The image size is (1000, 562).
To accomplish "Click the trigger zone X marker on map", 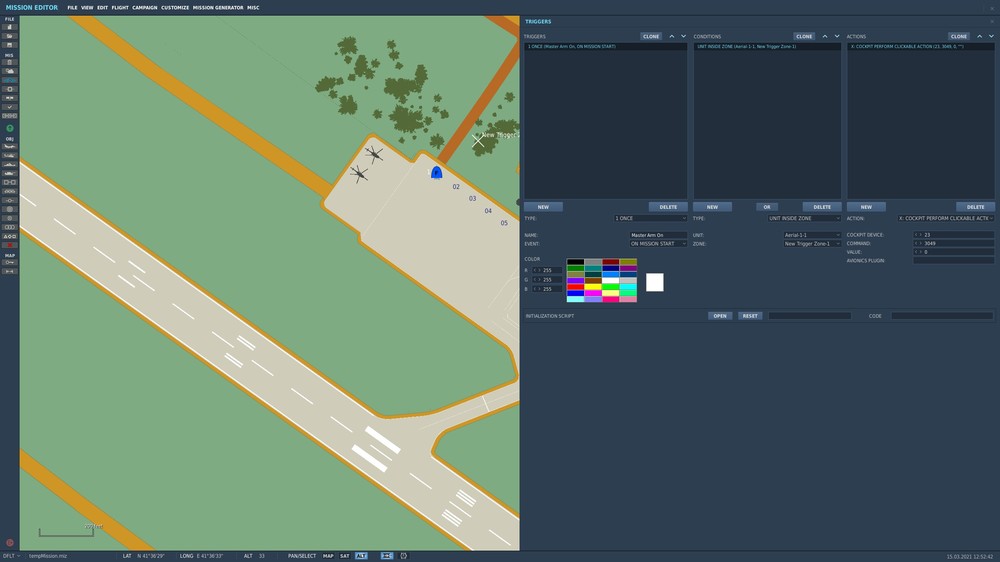I will coord(478,141).
